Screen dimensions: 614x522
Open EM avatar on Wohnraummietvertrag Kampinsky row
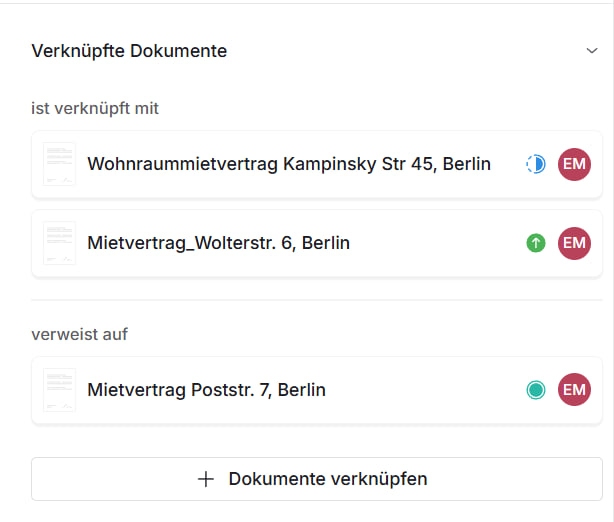(574, 164)
